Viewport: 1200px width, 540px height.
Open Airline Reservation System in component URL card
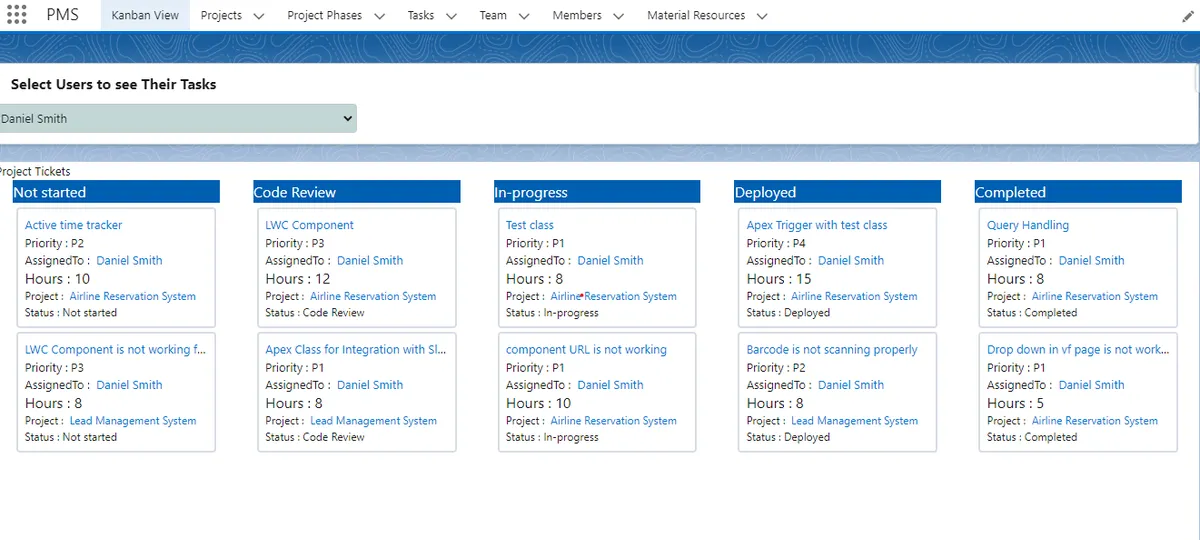pos(614,421)
